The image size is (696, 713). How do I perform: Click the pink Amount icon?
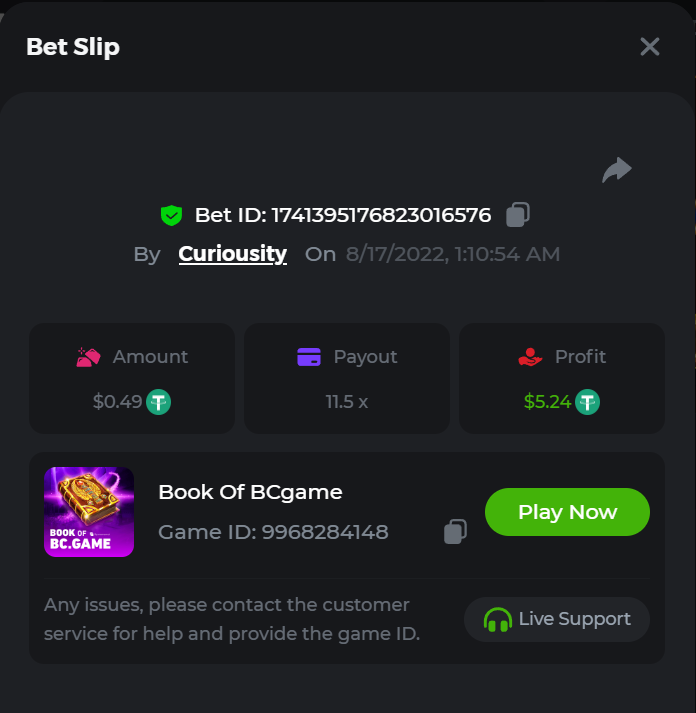pos(89,357)
